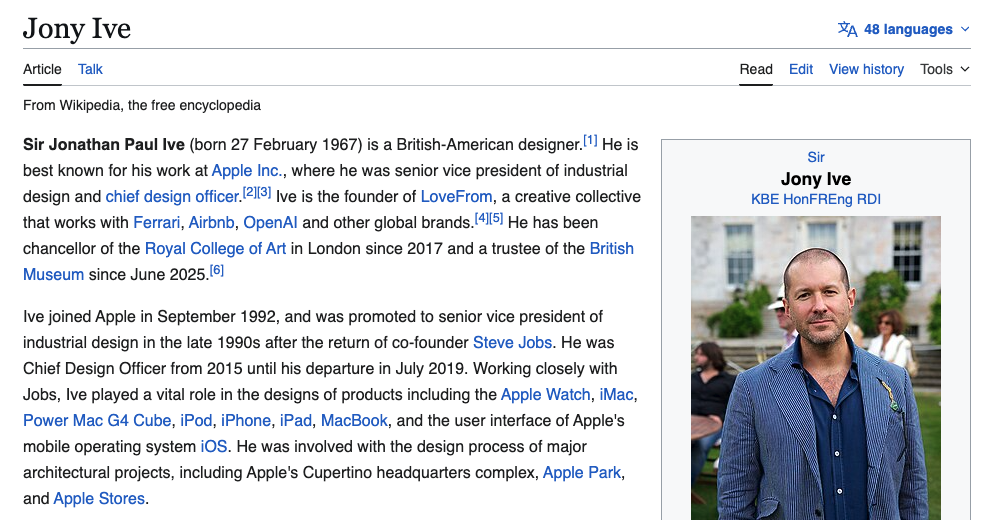Open the Apple Watch link
The height and width of the screenshot is (520, 993).
pyautogui.click(x=545, y=394)
